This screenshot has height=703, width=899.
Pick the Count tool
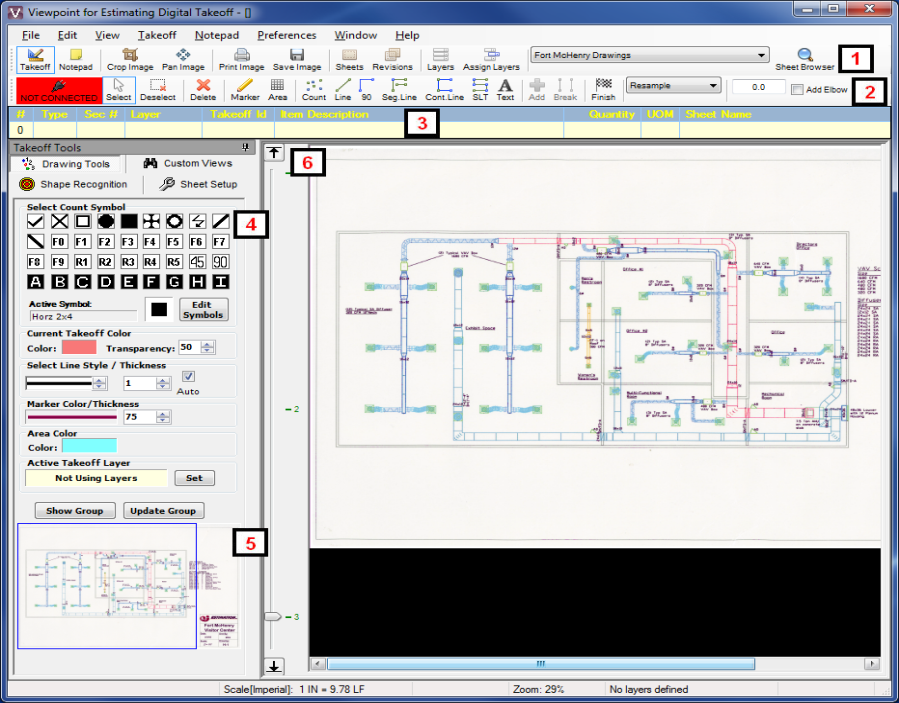[x=314, y=90]
